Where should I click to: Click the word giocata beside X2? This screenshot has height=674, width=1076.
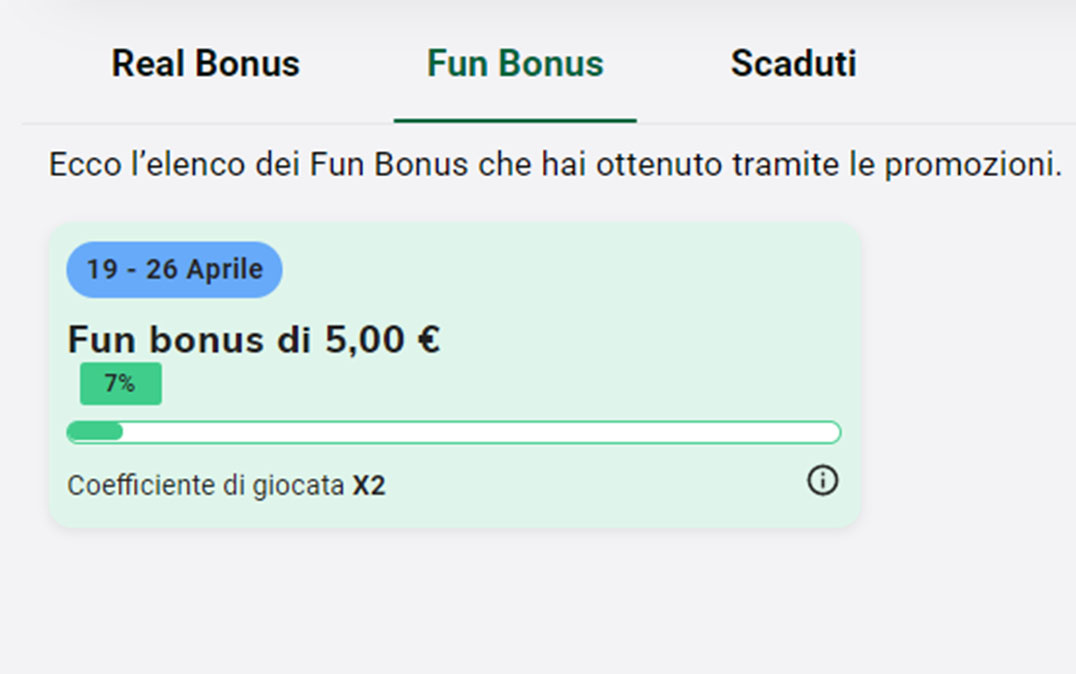(x=299, y=487)
